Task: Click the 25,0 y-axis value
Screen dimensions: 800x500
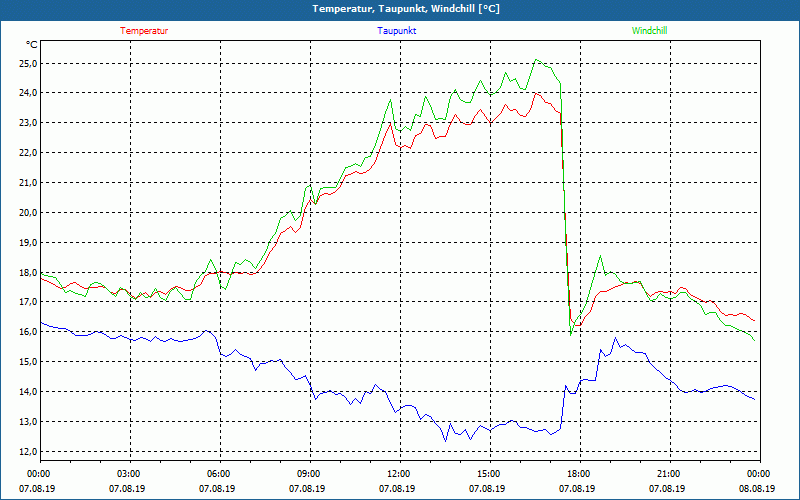Action: (x=28, y=63)
